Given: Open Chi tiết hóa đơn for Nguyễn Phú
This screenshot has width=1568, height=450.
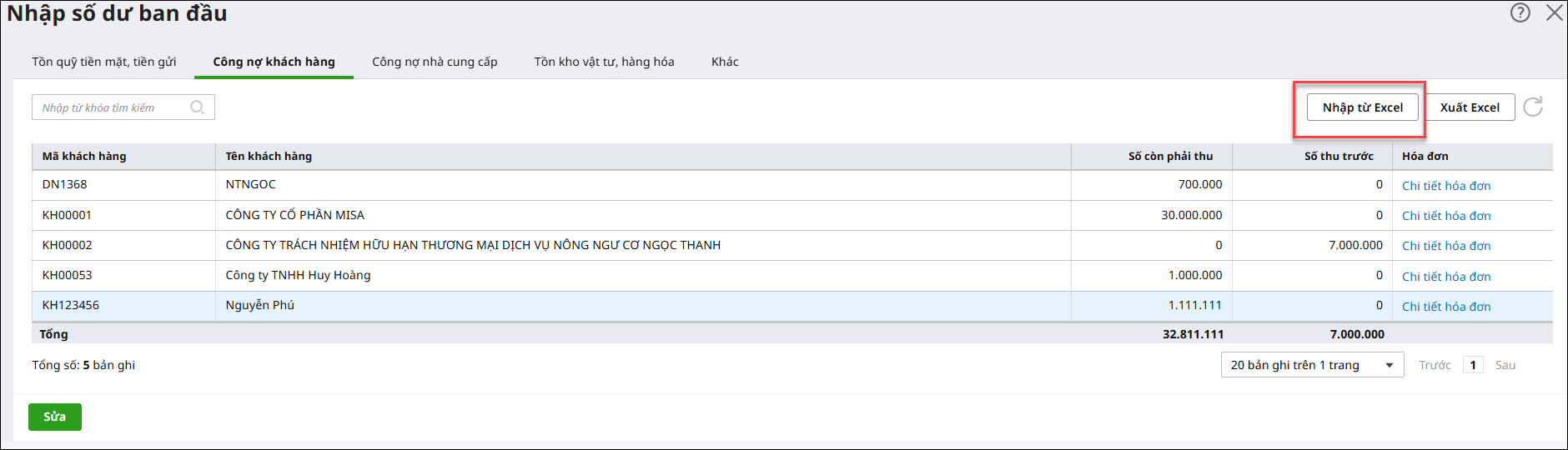Looking at the screenshot, I should [x=1446, y=307].
